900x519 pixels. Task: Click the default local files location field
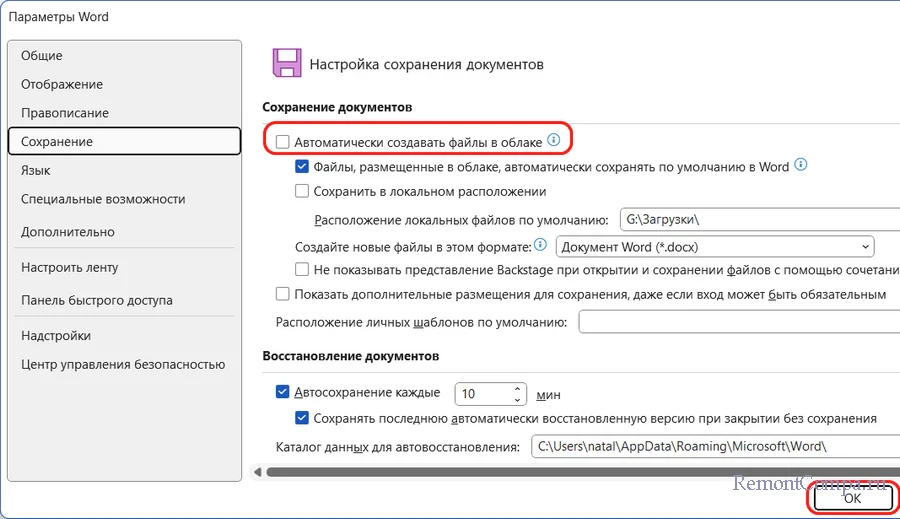758,220
